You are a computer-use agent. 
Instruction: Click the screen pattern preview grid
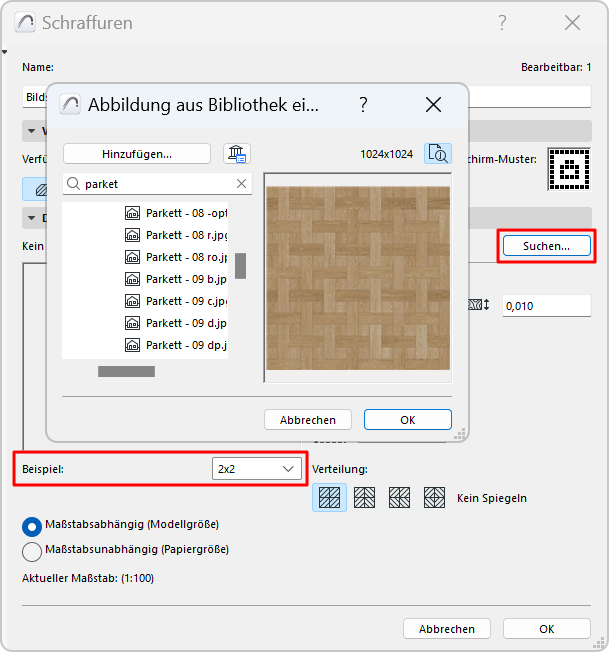(569, 169)
